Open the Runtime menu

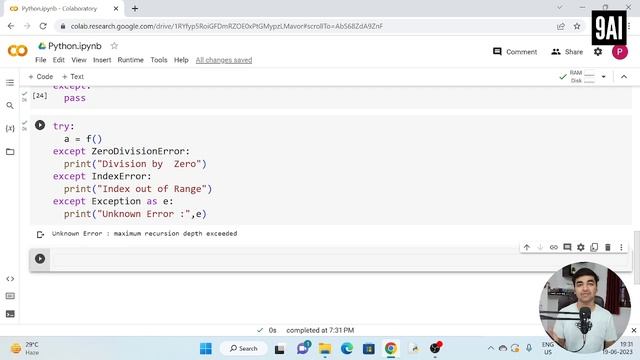coord(131,60)
